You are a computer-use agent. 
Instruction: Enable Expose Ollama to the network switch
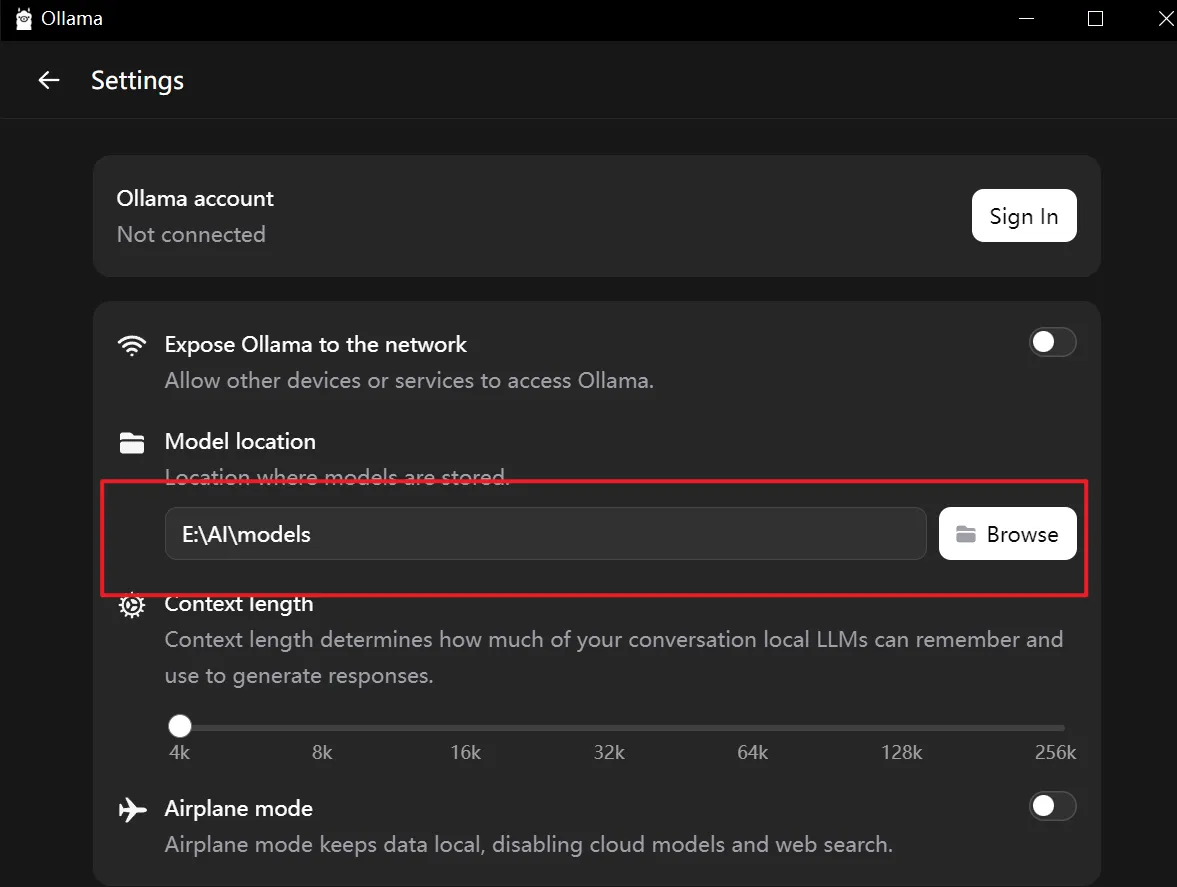point(1052,343)
